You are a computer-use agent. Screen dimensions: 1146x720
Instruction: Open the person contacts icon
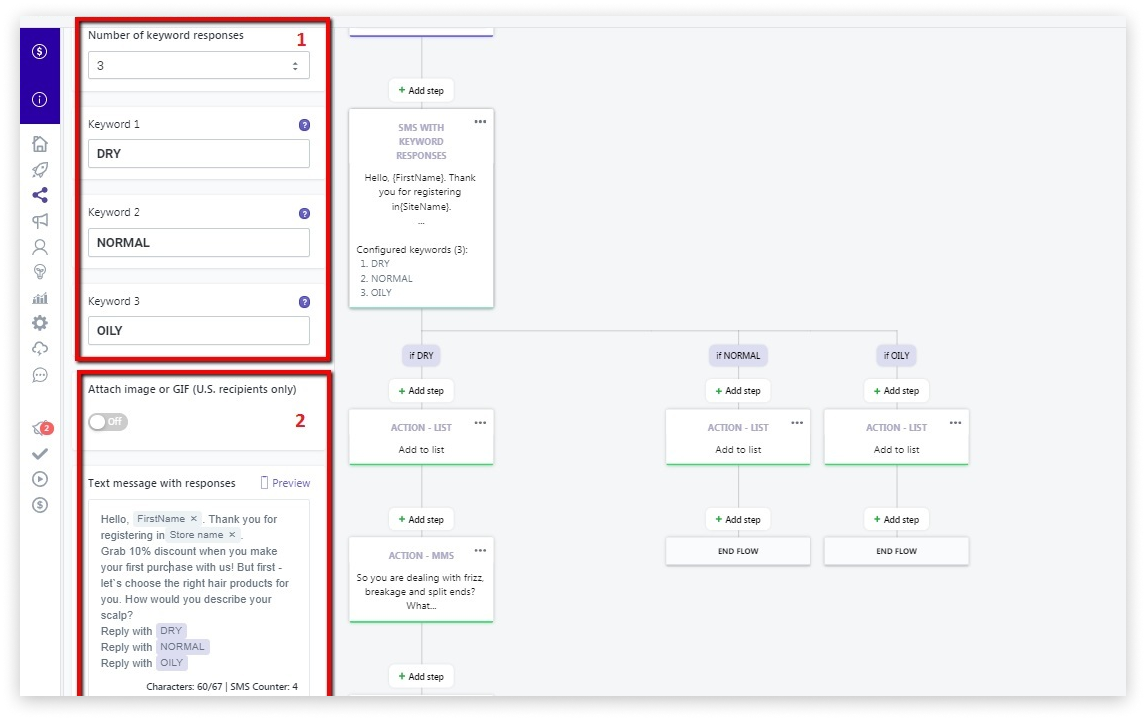click(x=40, y=246)
